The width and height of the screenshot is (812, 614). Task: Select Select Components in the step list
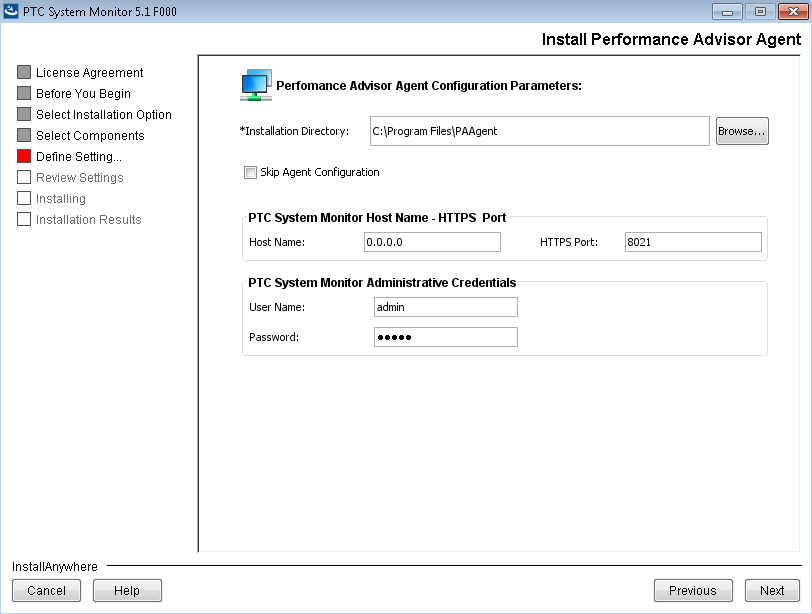92,135
